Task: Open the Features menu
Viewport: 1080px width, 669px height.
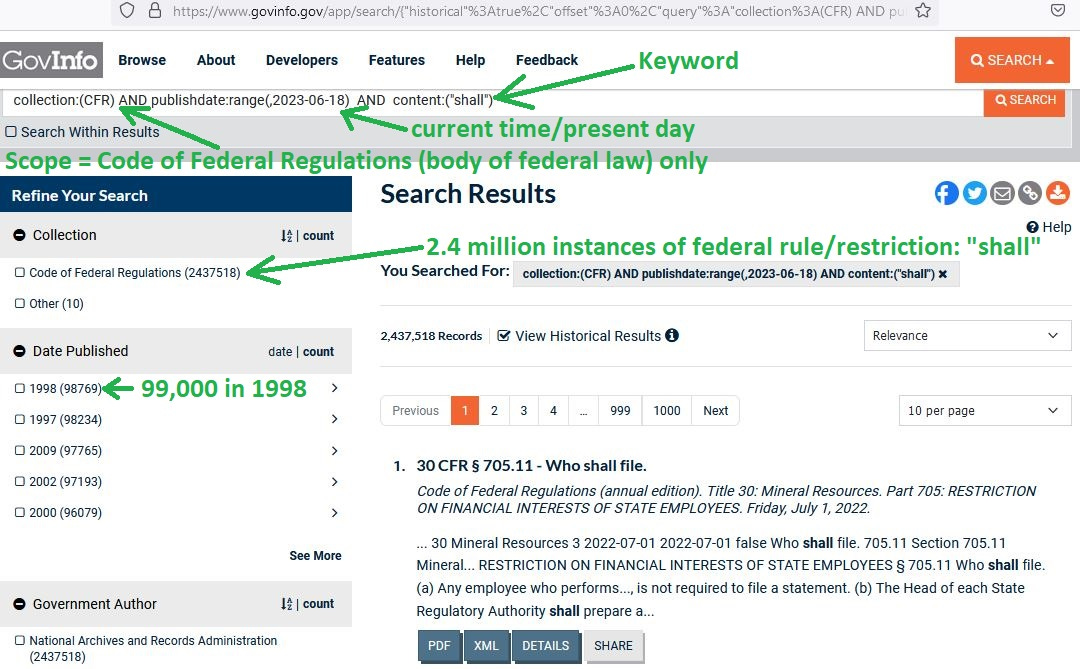Action: coord(397,60)
